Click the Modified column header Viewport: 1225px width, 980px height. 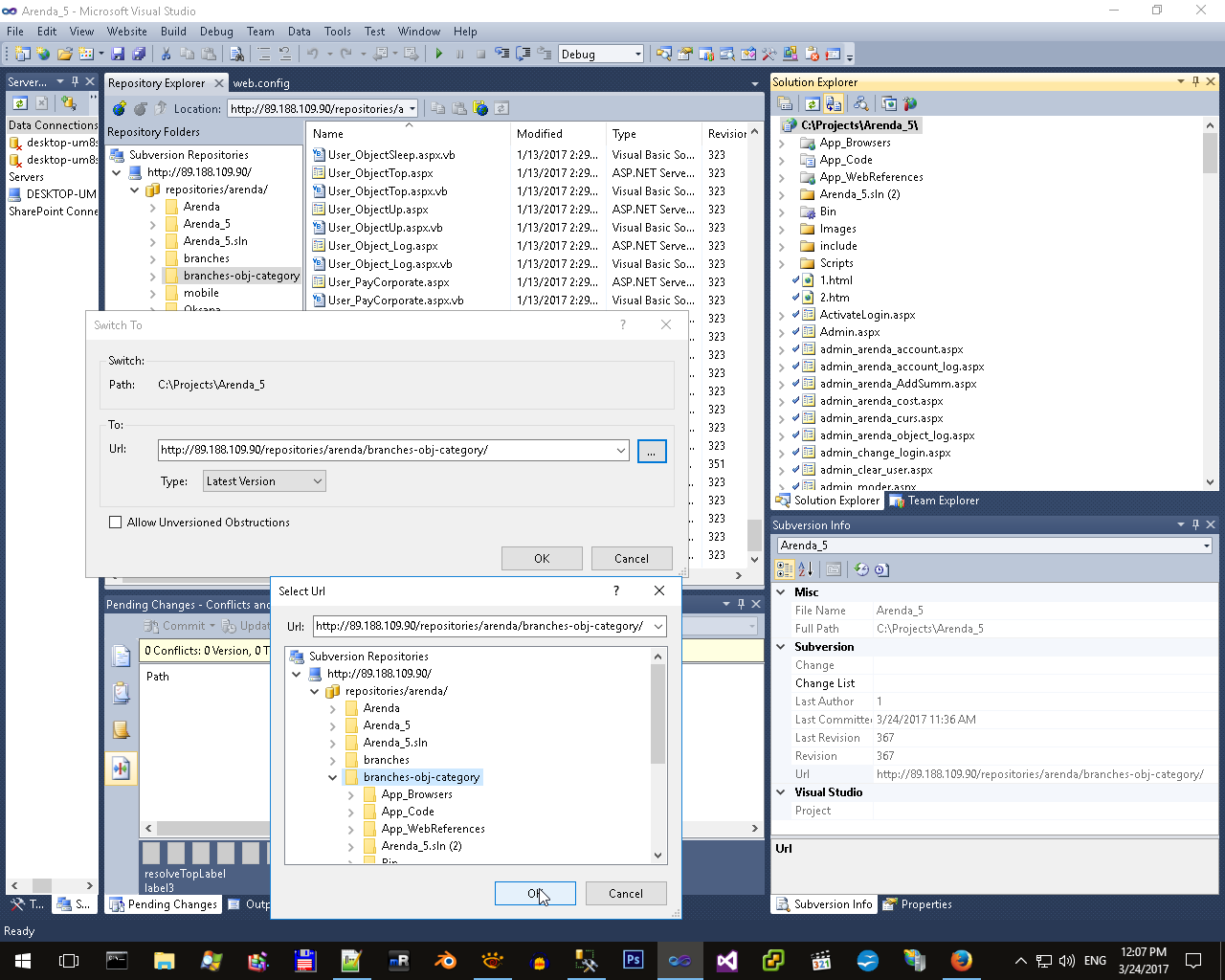558,134
